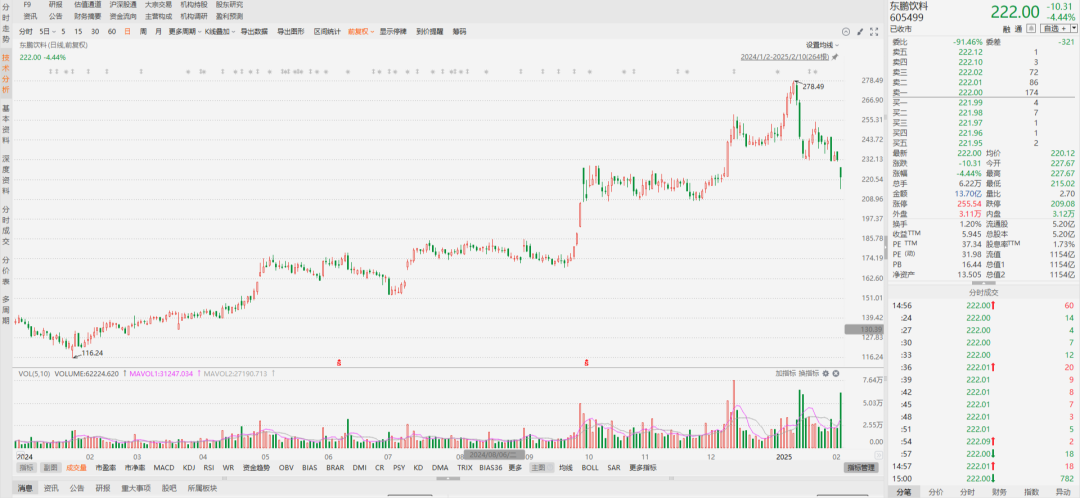This screenshot has height=498, width=1080.
Task: Open 研报 research reports menu
Action: 55,5
